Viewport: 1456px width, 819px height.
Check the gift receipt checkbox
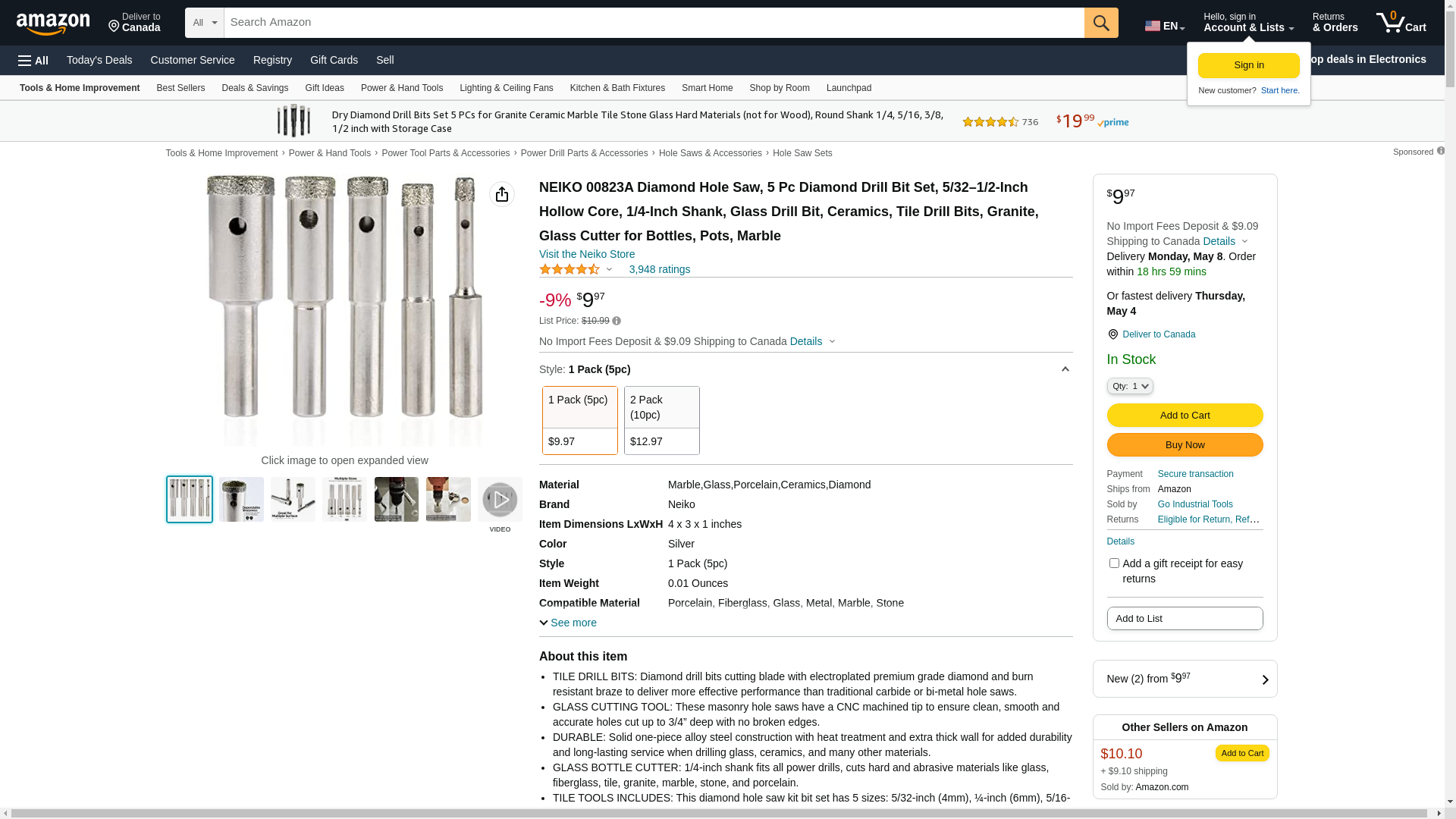[x=1114, y=563]
